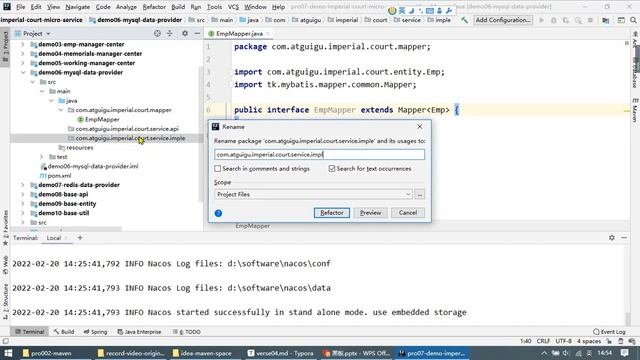Viewport: 640px width, 360px height.
Task: Open Project panel settings gear
Action: pyautogui.click(x=185, y=33)
